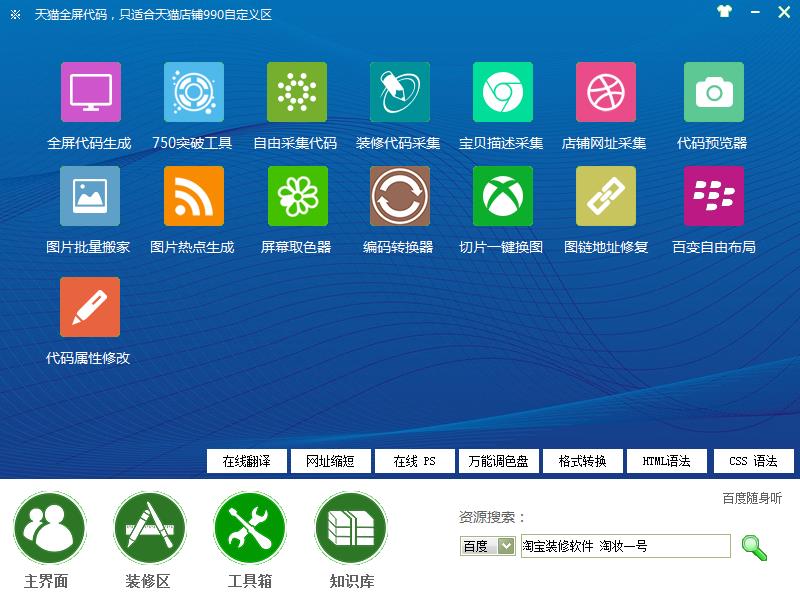Open the 切片一键换图 slice image replacer
The image size is (800, 598).
click(x=502, y=198)
